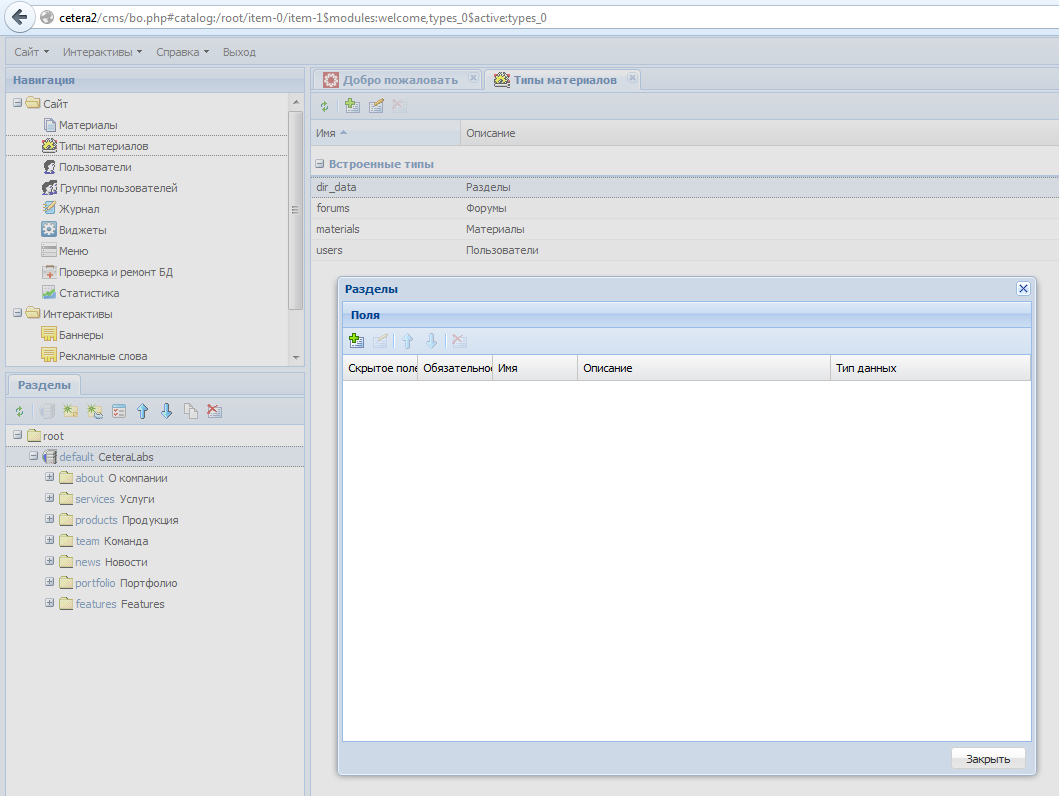Click navigation scrollbar down arrow
Viewport: 1059px width, 796px height.
coord(296,357)
